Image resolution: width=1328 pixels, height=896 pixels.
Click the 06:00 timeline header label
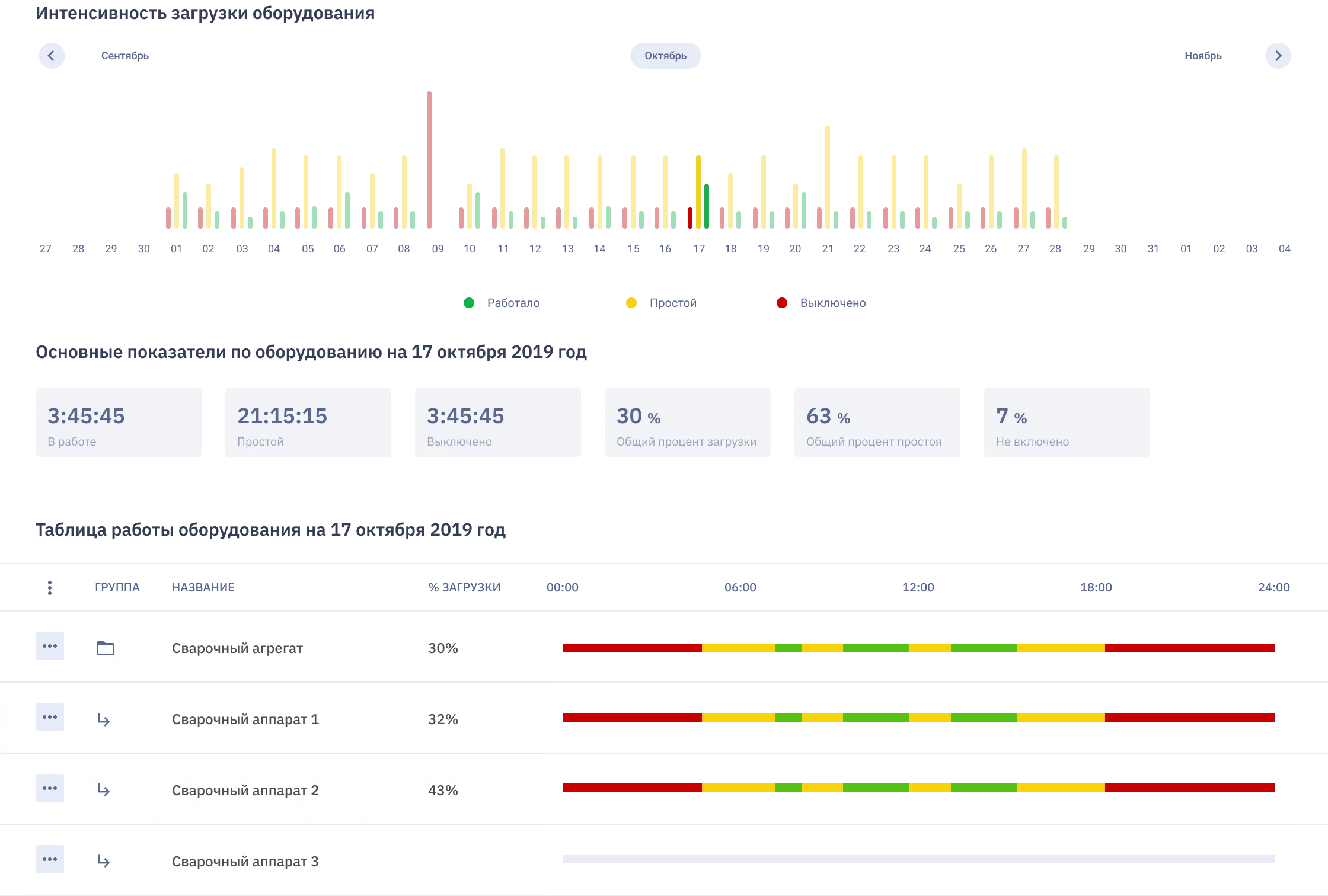pyautogui.click(x=740, y=587)
